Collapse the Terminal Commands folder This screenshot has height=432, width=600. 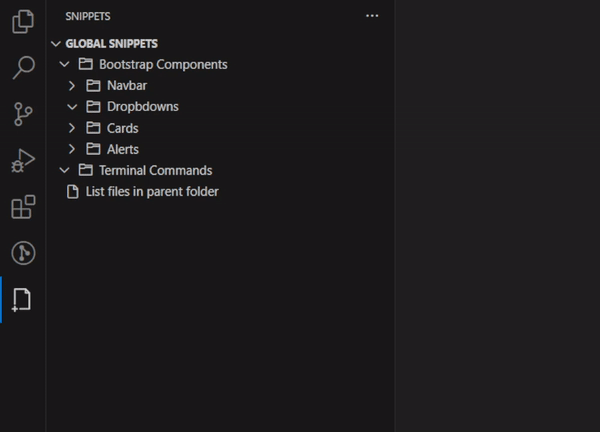(64, 170)
